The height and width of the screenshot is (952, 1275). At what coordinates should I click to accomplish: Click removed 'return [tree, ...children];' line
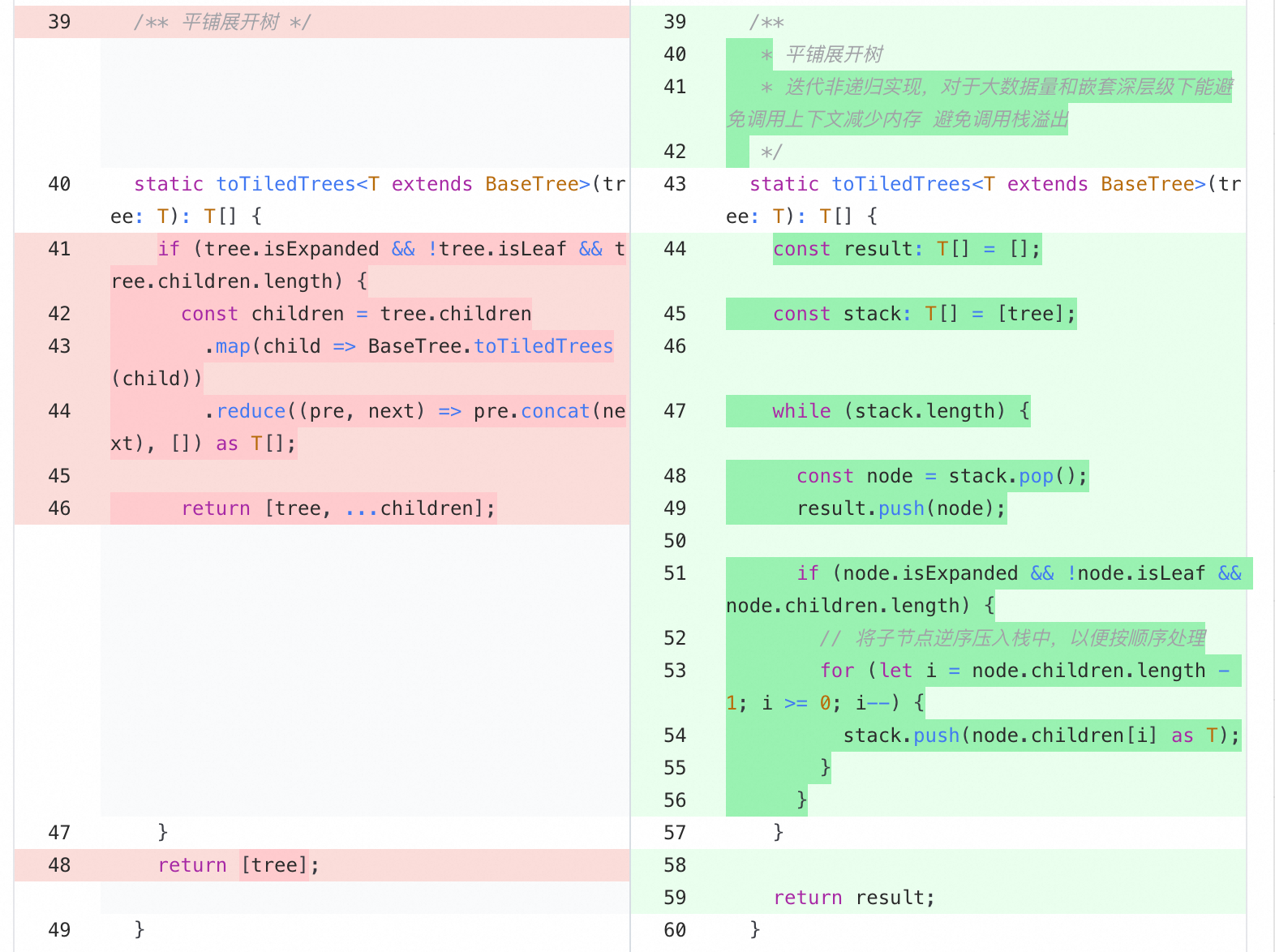coord(338,508)
